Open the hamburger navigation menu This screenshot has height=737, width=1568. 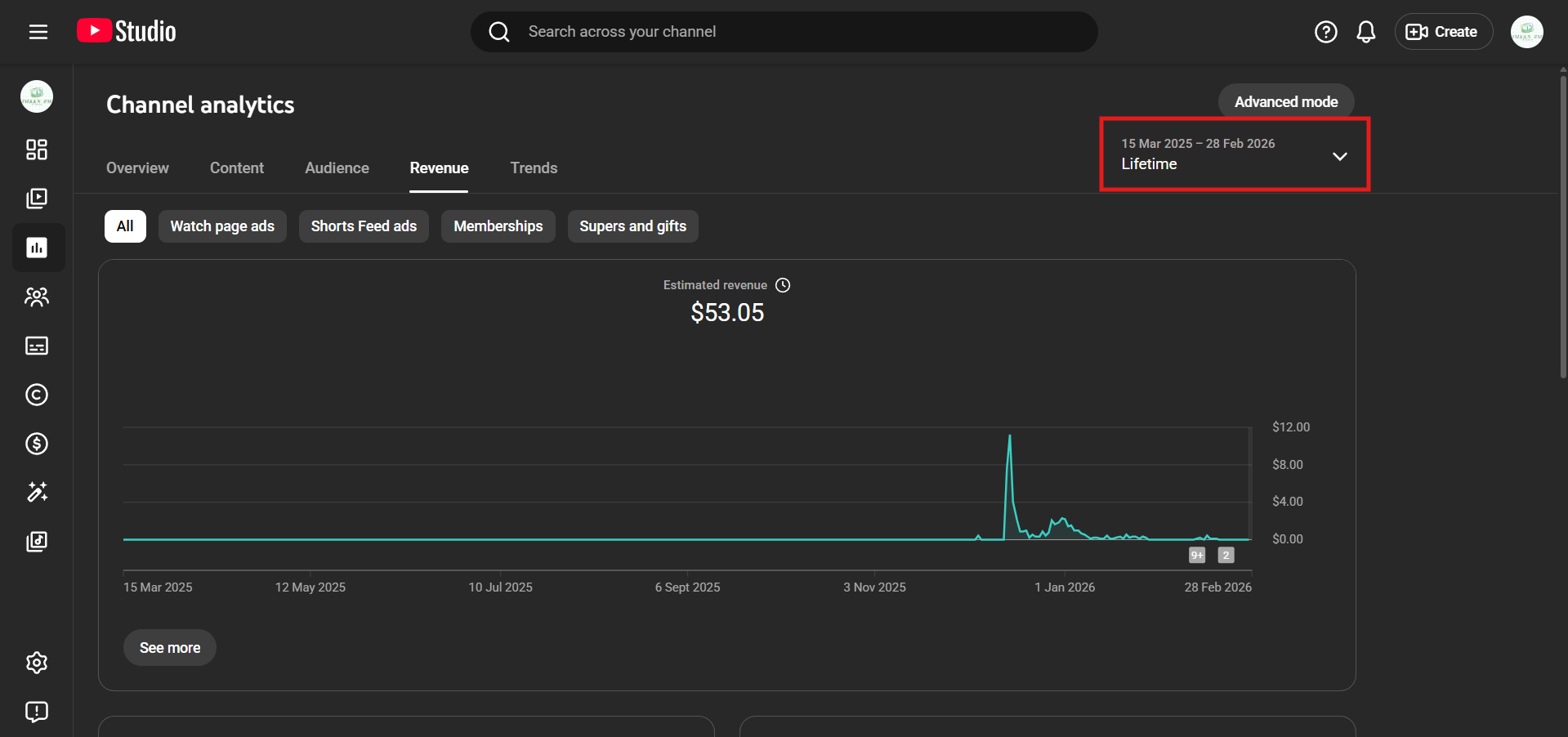[x=38, y=32]
